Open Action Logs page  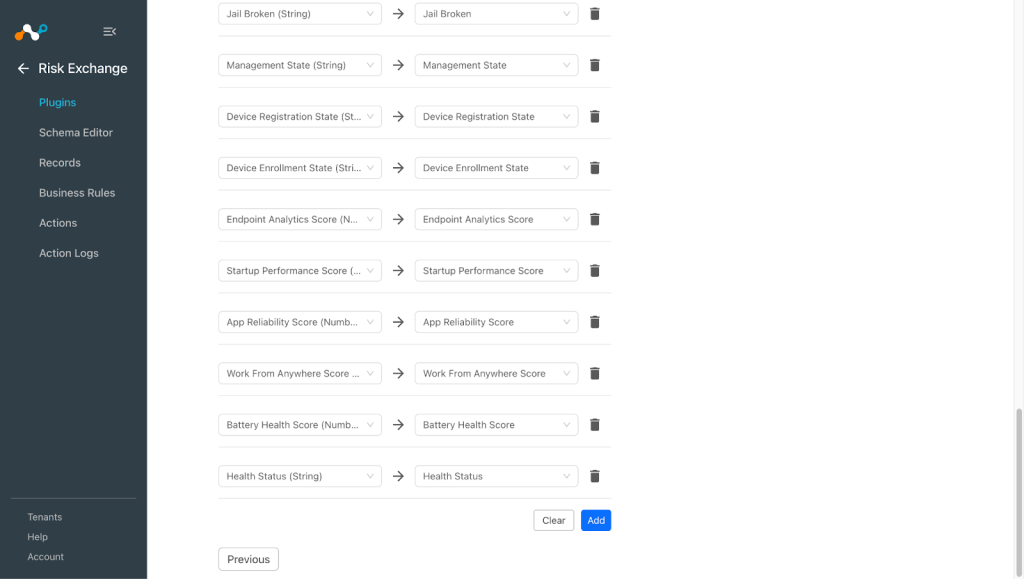(x=69, y=253)
